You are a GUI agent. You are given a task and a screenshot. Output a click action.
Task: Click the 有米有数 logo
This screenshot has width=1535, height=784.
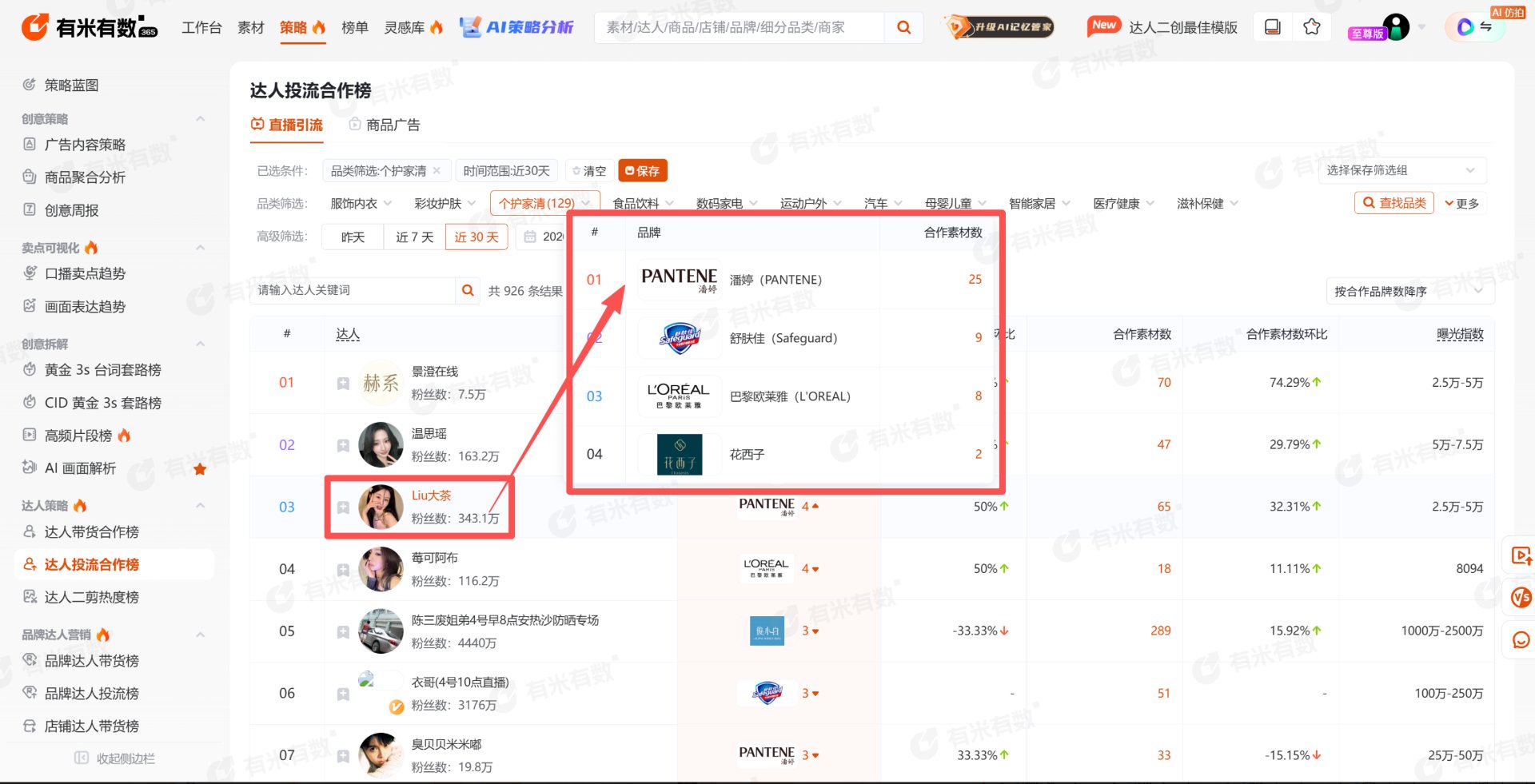(x=89, y=27)
